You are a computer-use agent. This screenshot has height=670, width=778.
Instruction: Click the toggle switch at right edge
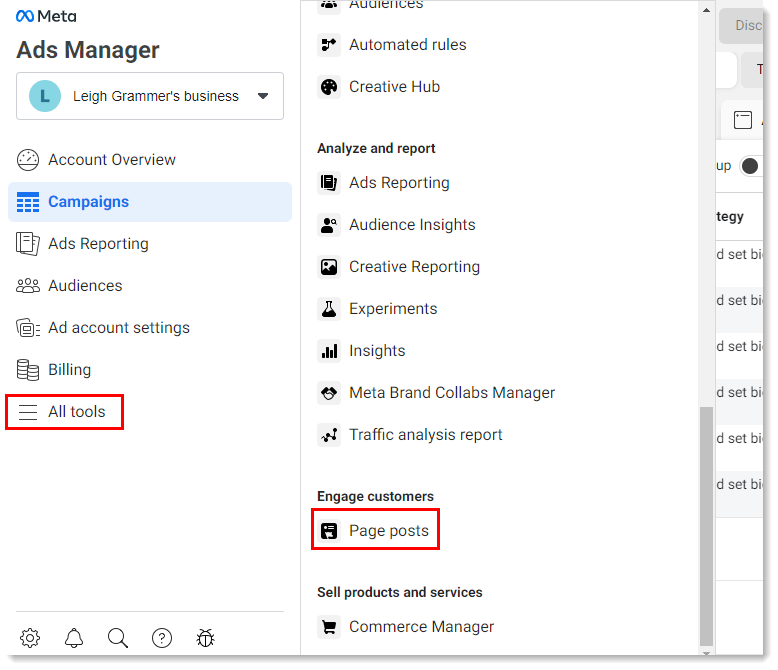(x=751, y=166)
